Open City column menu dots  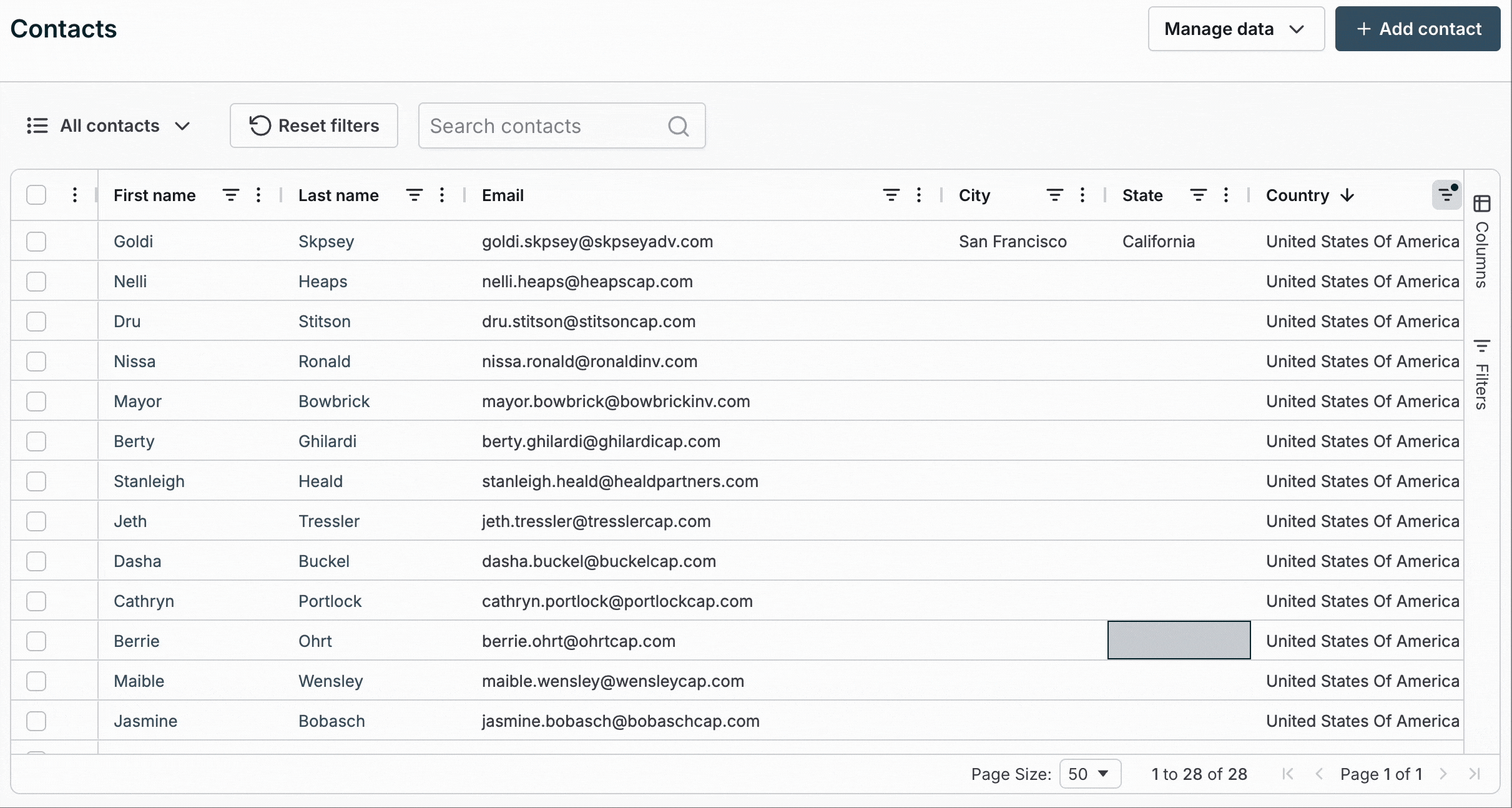[1082, 195]
